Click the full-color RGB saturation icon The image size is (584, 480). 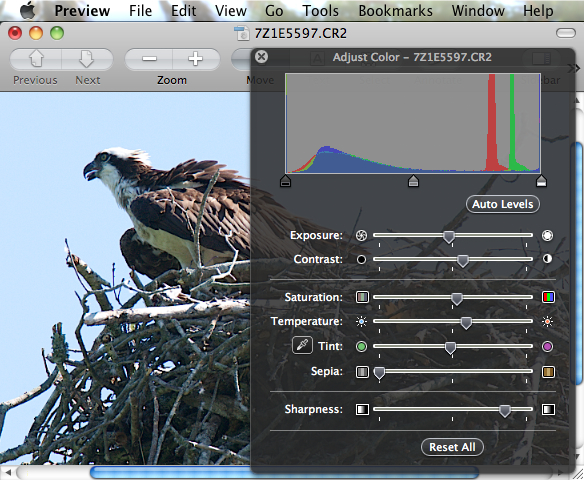[x=548, y=297]
